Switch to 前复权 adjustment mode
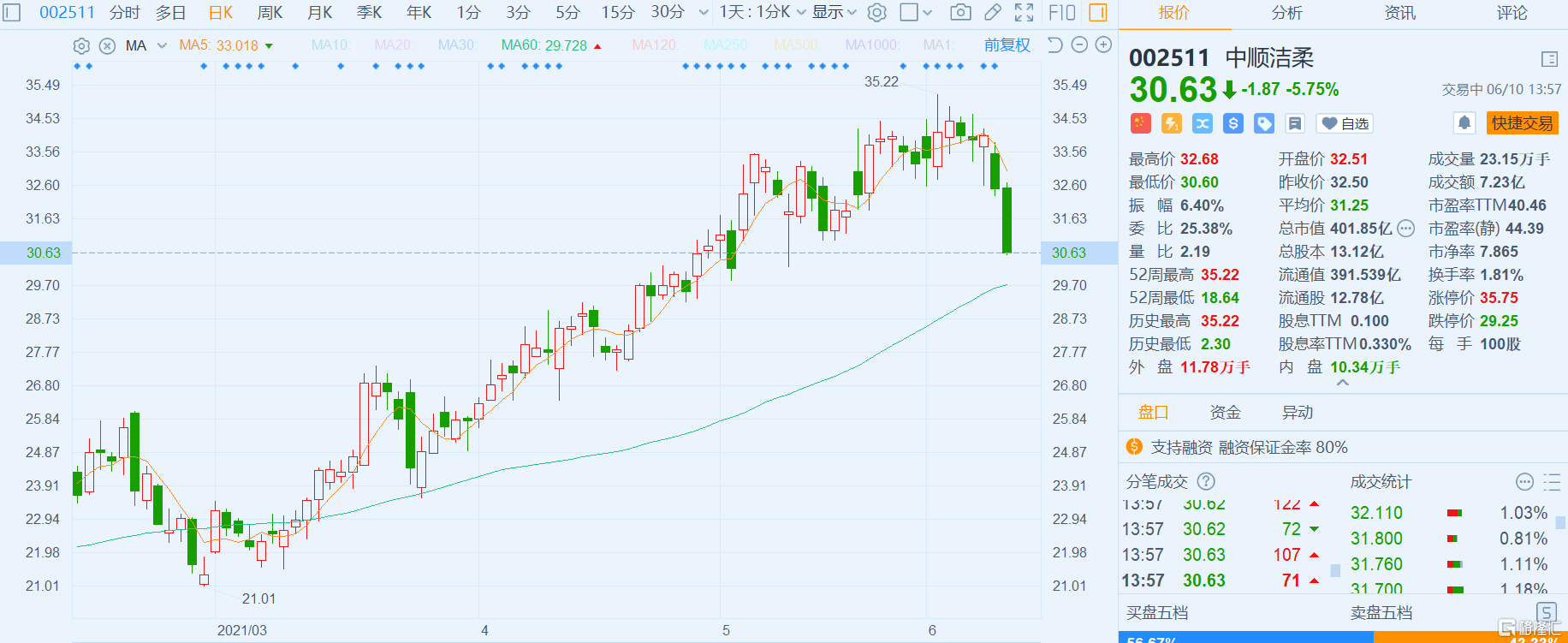 1007,45
